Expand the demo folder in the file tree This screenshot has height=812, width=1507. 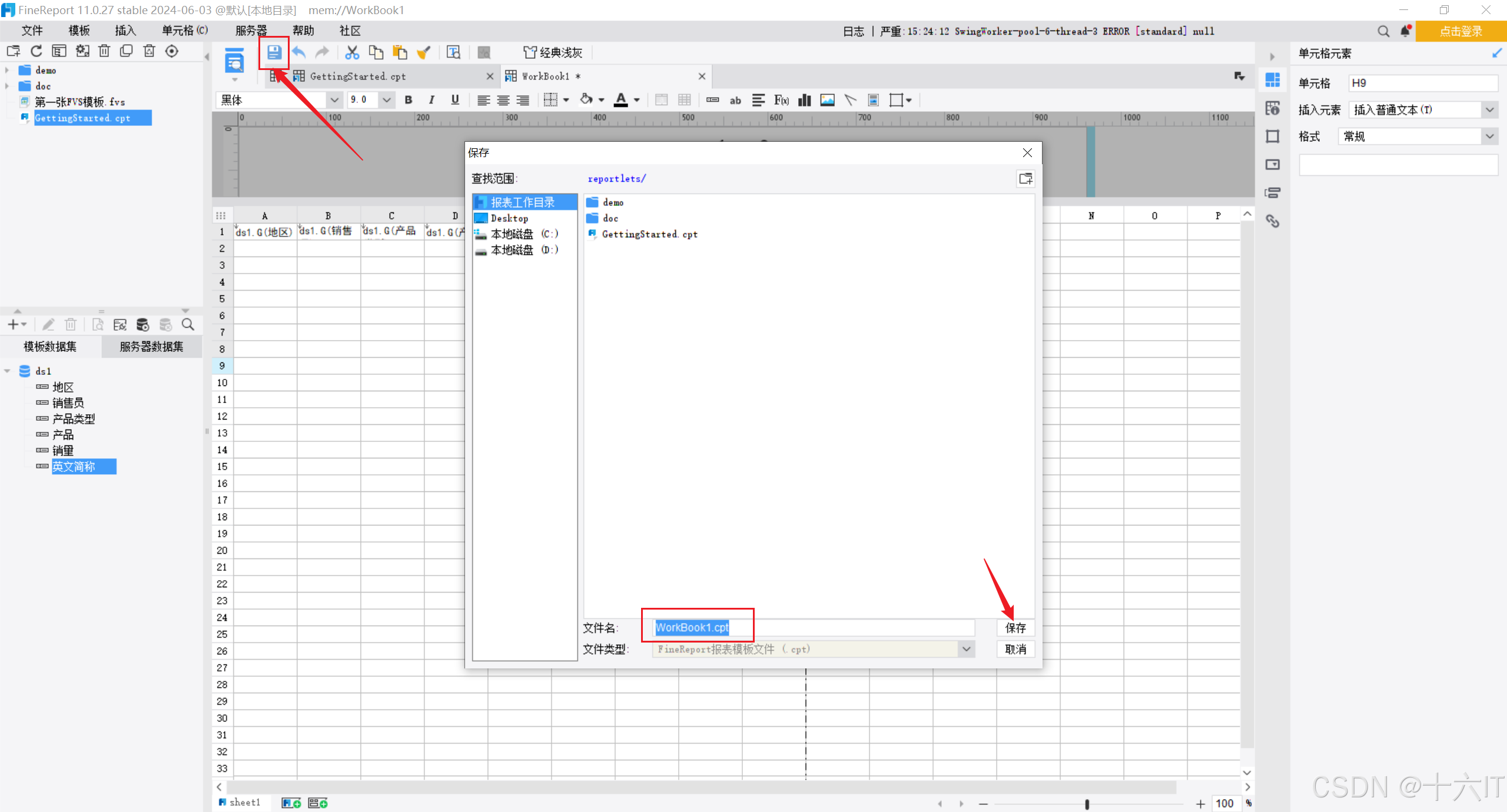[7, 70]
